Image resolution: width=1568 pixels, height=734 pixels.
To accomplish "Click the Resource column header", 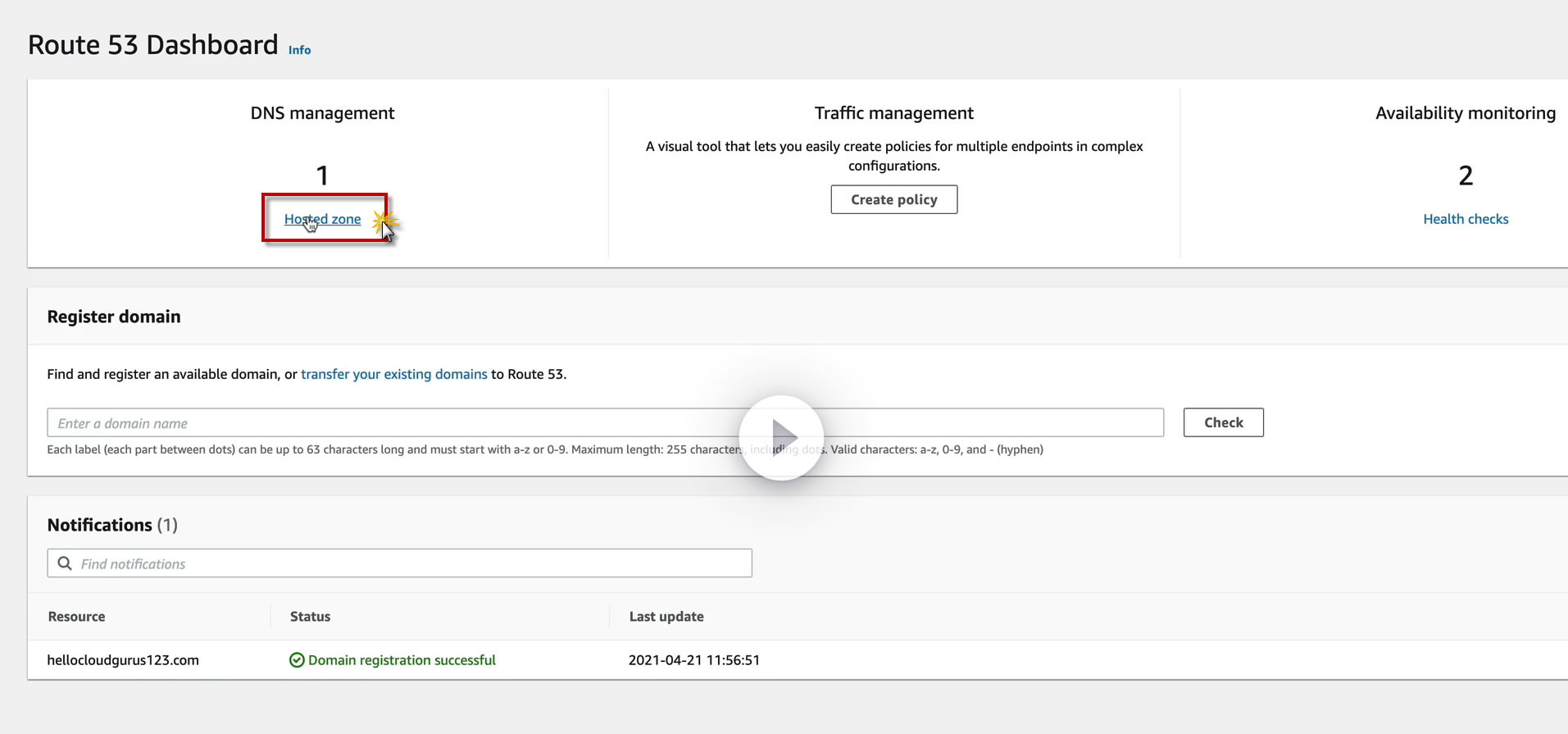I will pyautogui.click(x=76, y=617).
